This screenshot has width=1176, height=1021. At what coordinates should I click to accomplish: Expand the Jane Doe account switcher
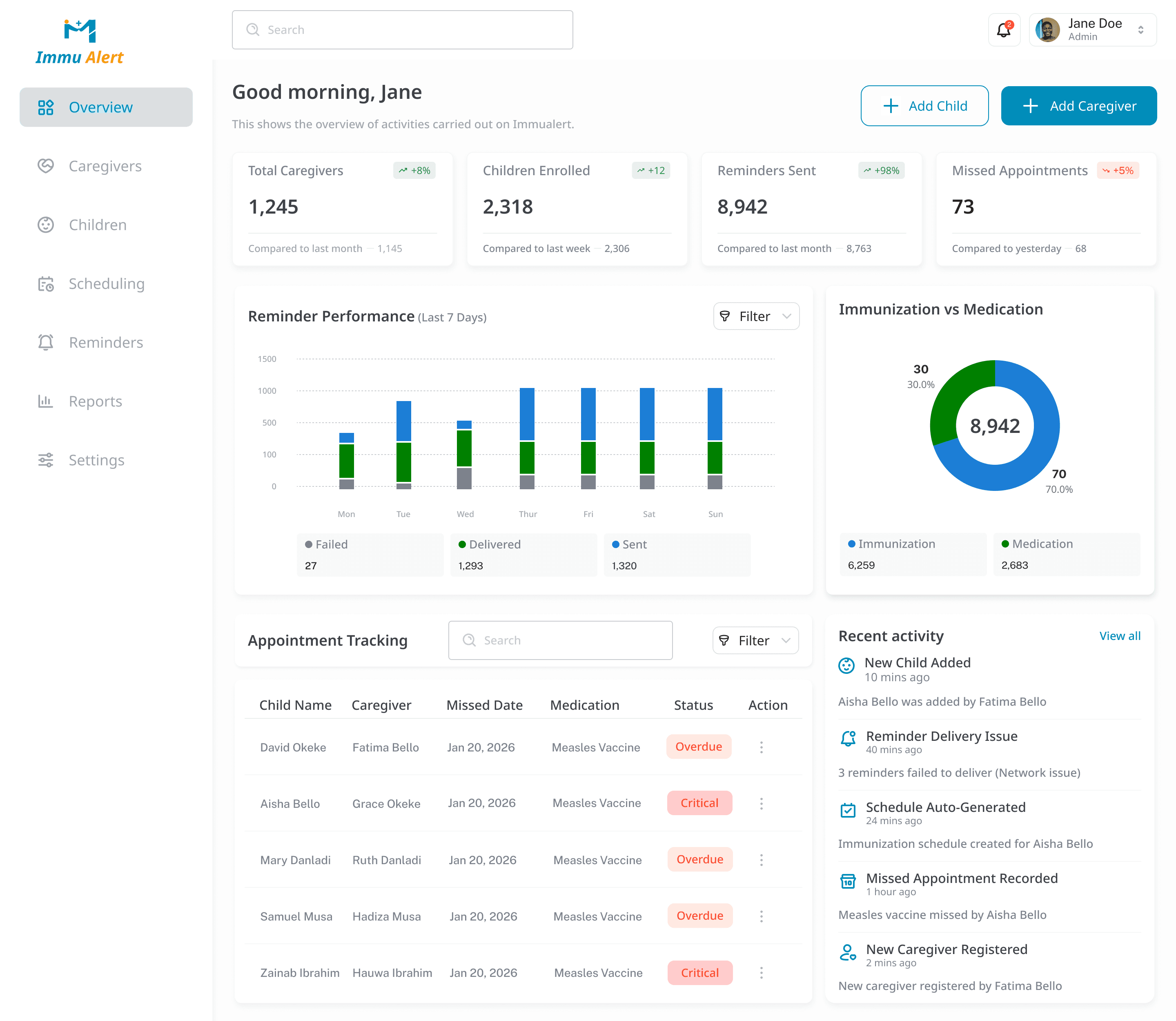[x=1140, y=30]
